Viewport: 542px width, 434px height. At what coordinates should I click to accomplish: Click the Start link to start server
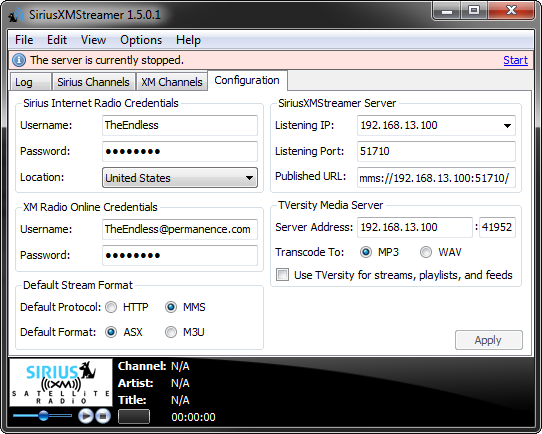(x=515, y=60)
